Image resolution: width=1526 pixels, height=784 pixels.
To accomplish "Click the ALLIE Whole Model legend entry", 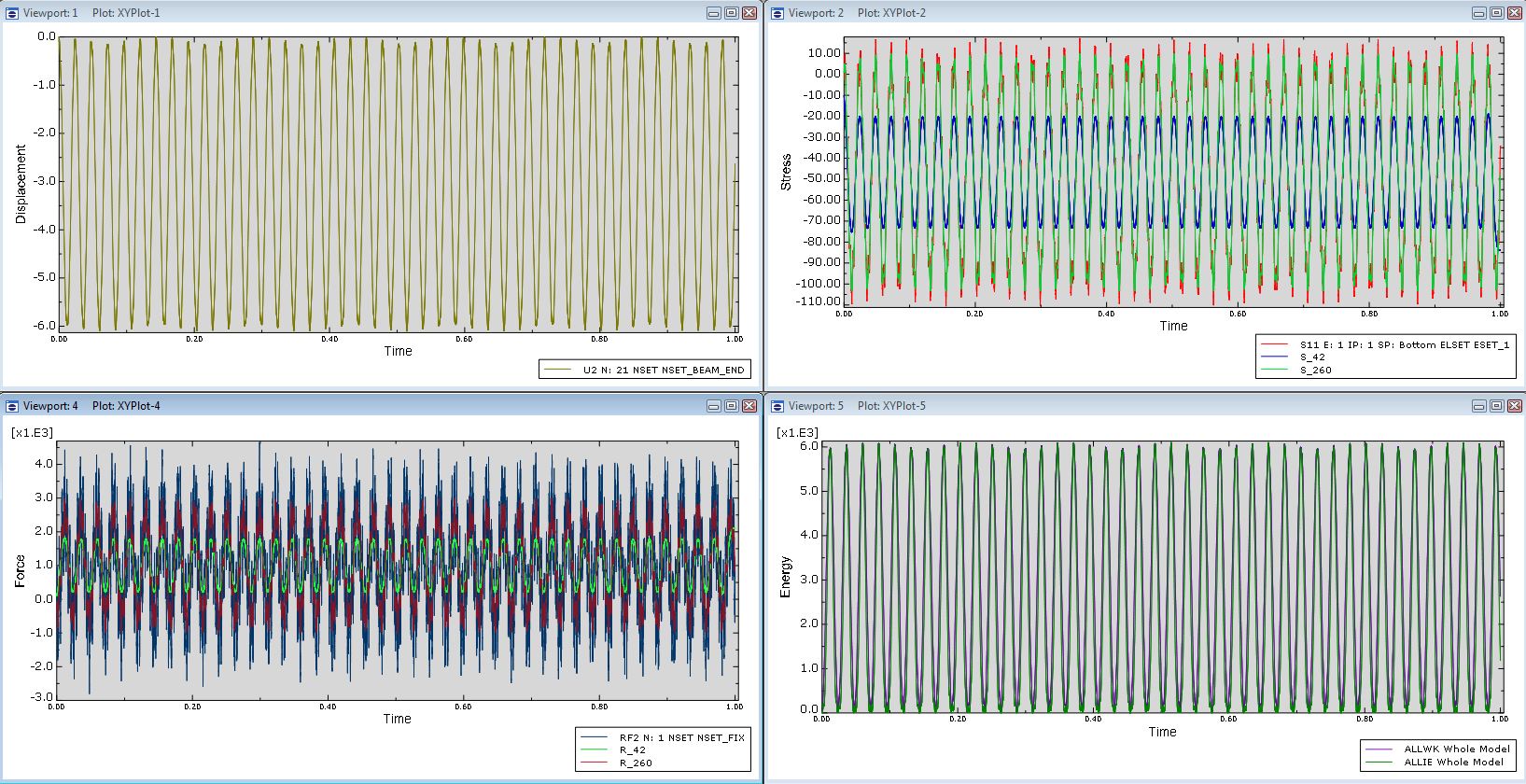I will tap(1435, 762).
